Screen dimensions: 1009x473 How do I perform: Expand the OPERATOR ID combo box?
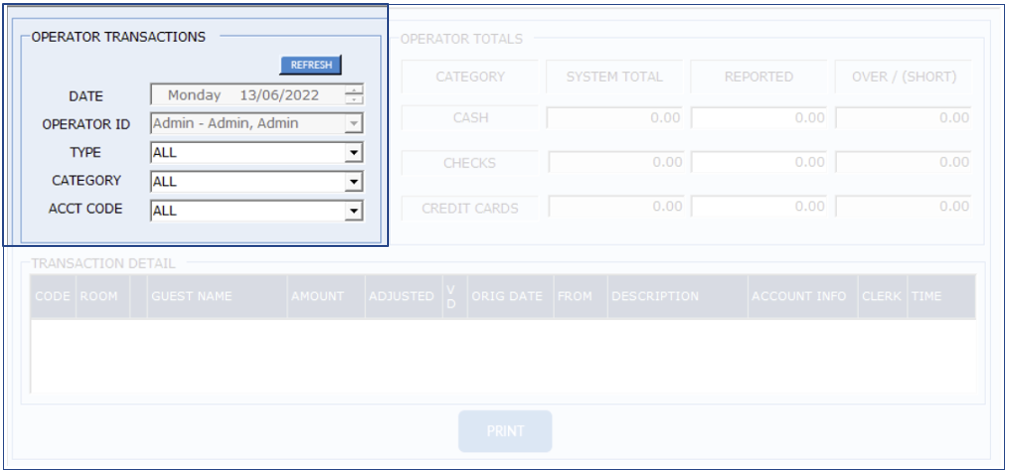coord(352,124)
